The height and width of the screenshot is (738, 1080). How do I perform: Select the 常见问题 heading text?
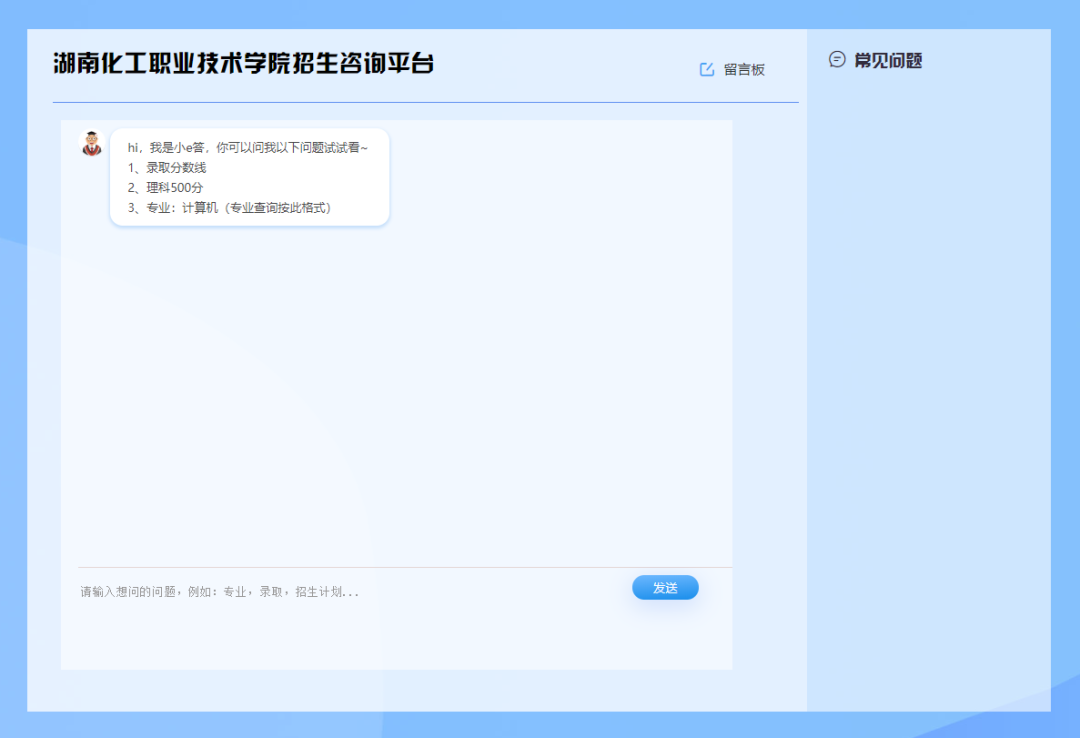click(888, 61)
